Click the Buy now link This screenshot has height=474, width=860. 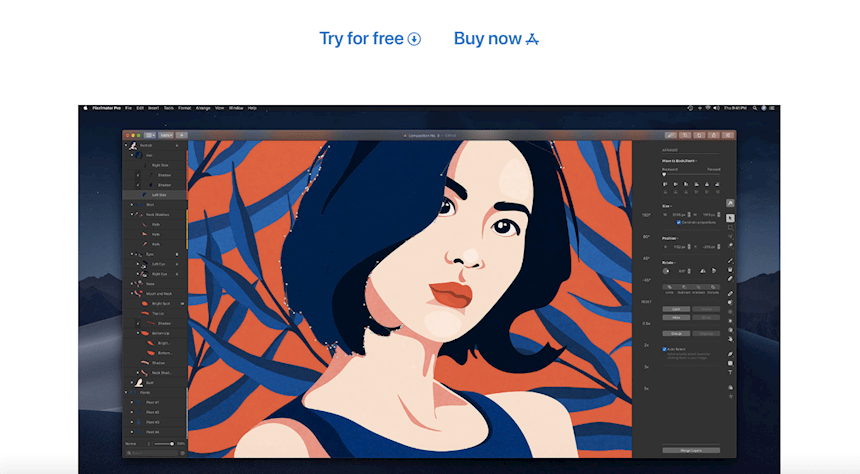coord(496,38)
